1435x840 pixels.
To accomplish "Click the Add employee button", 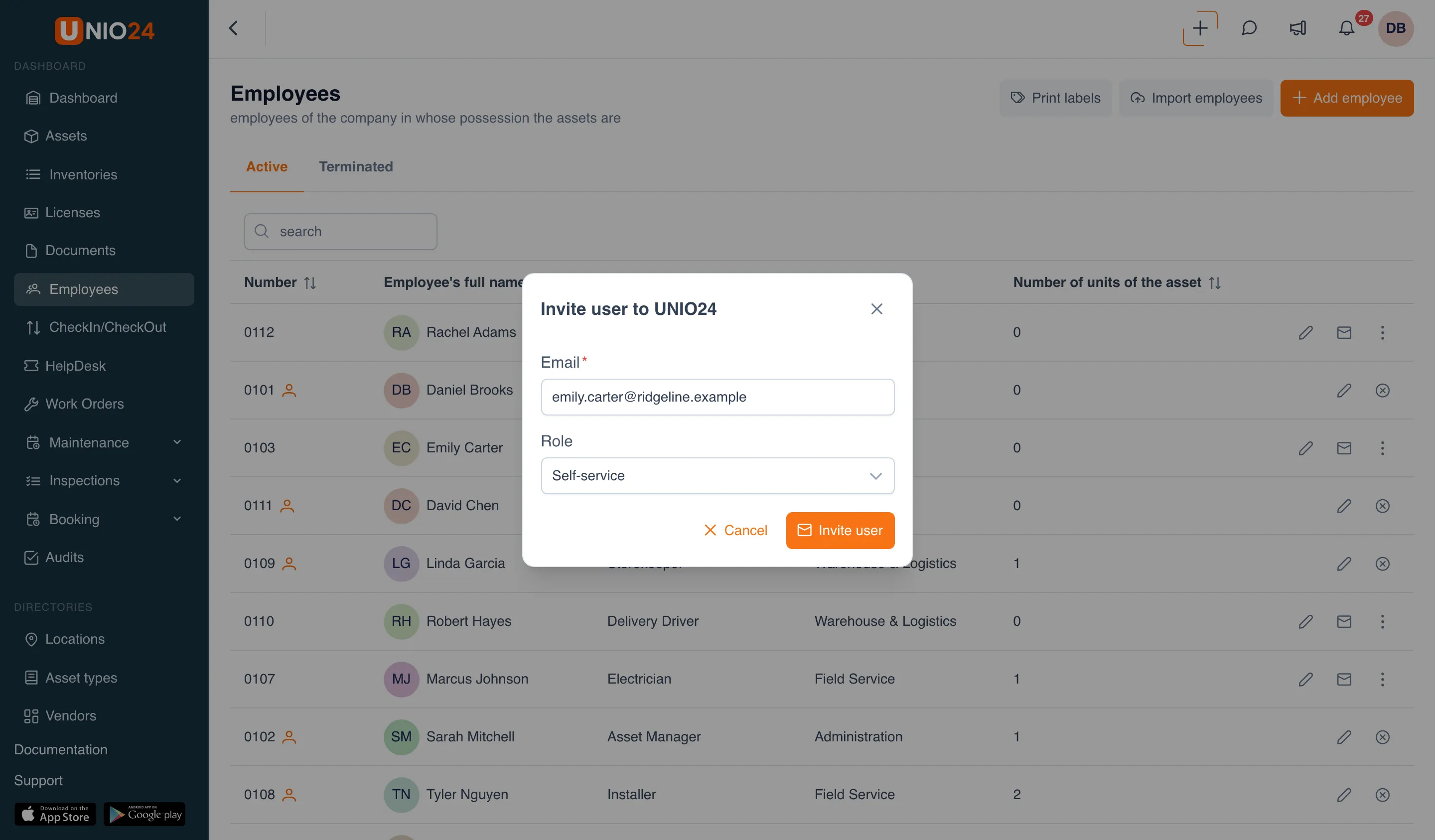I will (1347, 98).
